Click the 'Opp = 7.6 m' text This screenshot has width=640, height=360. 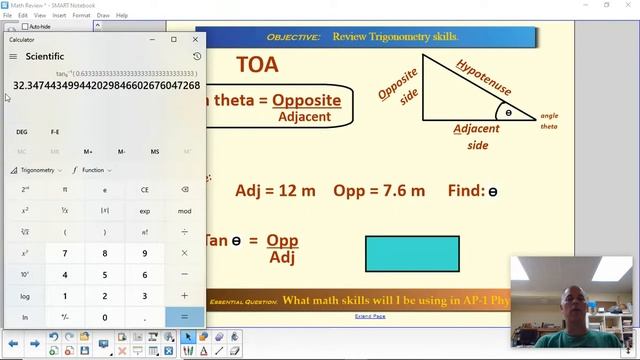(379, 191)
